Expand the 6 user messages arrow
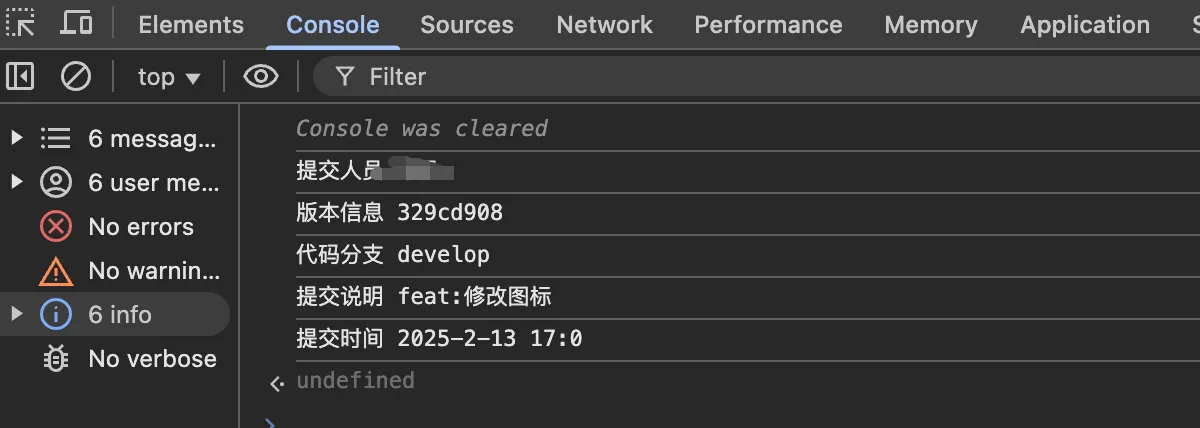 click(x=16, y=182)
